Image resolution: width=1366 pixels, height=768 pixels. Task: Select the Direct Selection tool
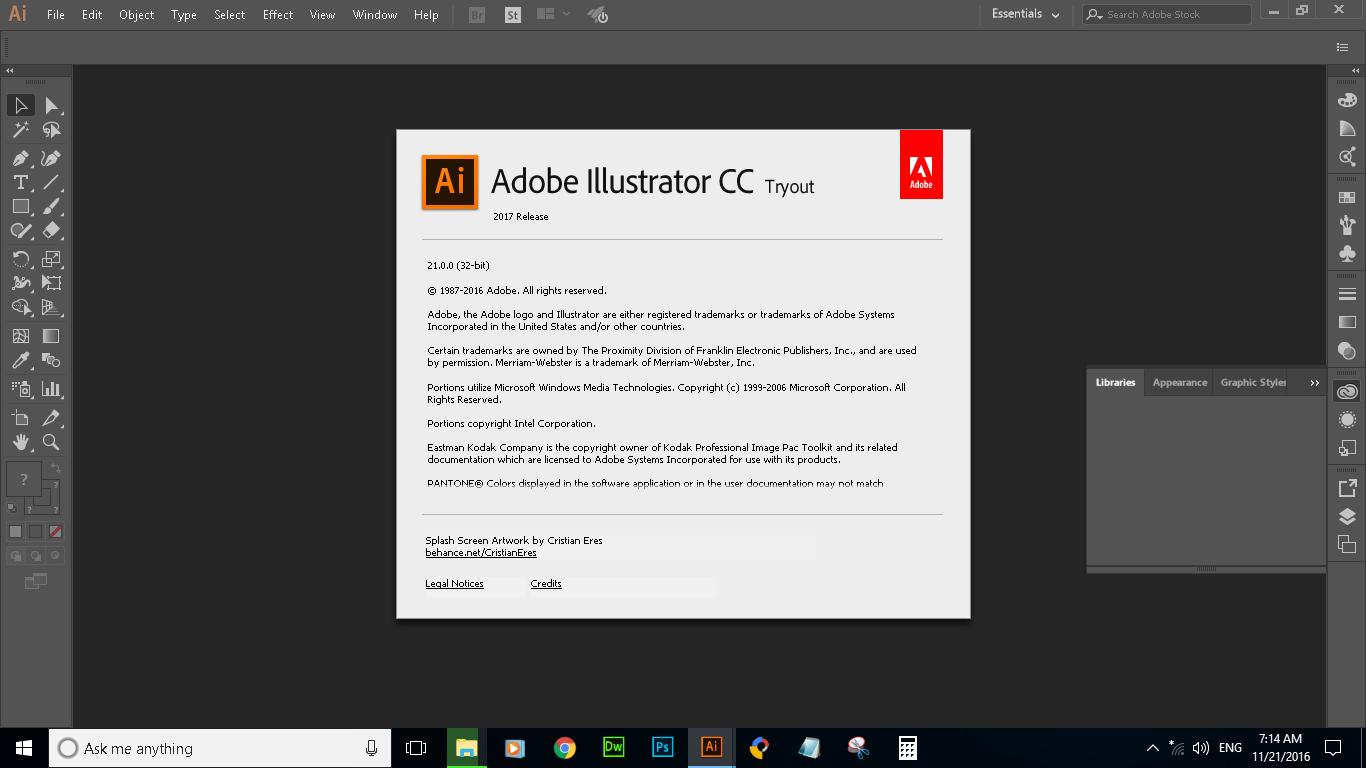tap(51, 105)
